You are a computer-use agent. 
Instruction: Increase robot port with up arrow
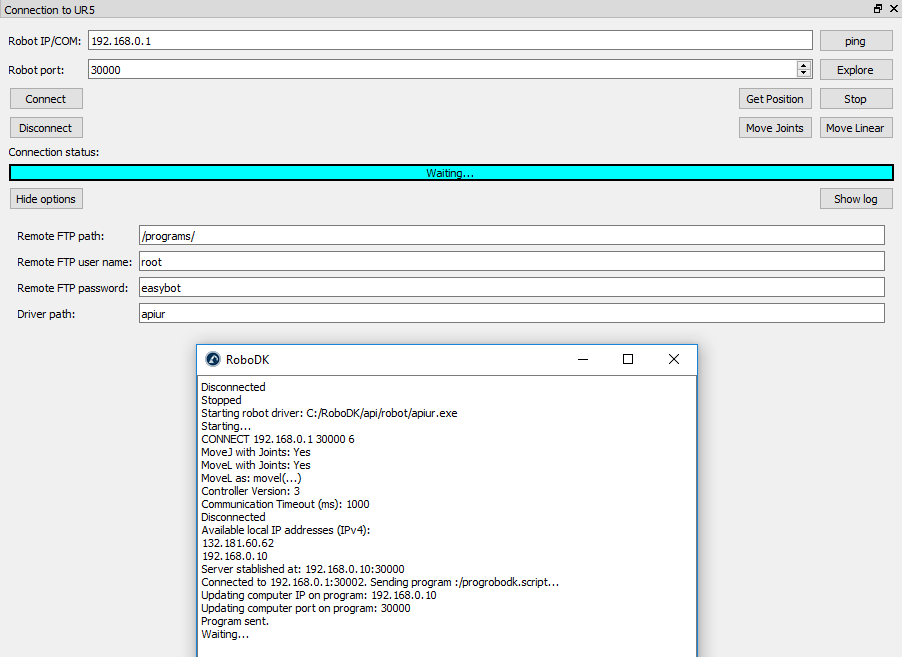[x=804, y=65]
